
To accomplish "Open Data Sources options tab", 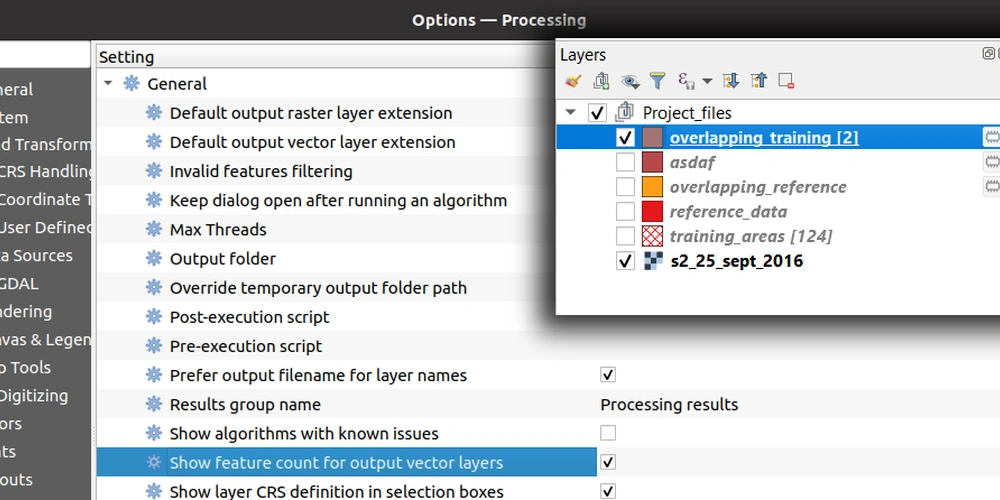I will point(36,256).
